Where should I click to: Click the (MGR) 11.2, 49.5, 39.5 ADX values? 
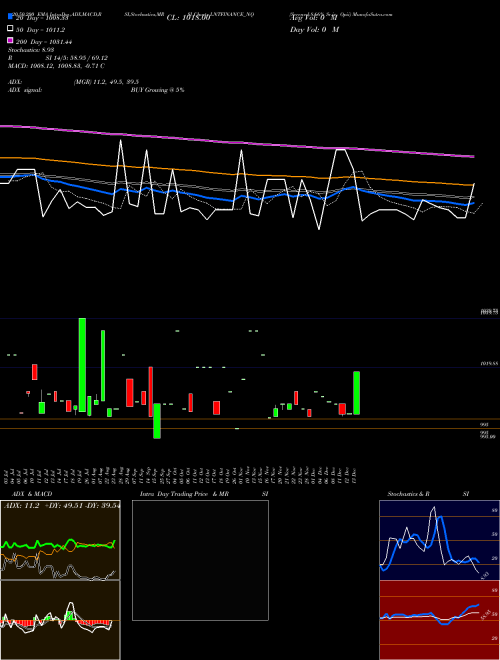coord(106,82)
